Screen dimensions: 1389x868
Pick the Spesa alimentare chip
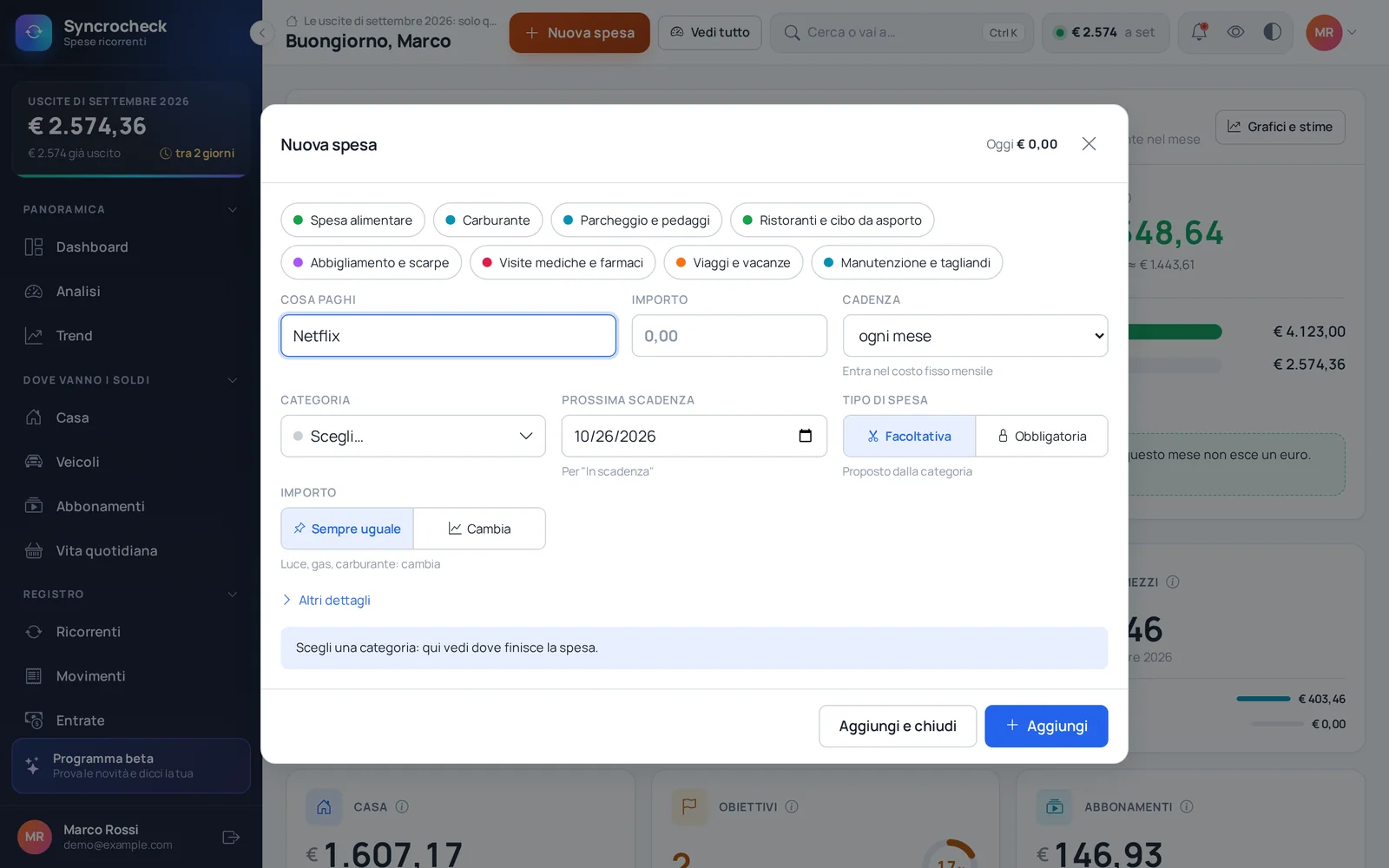(x=352, y=220)
